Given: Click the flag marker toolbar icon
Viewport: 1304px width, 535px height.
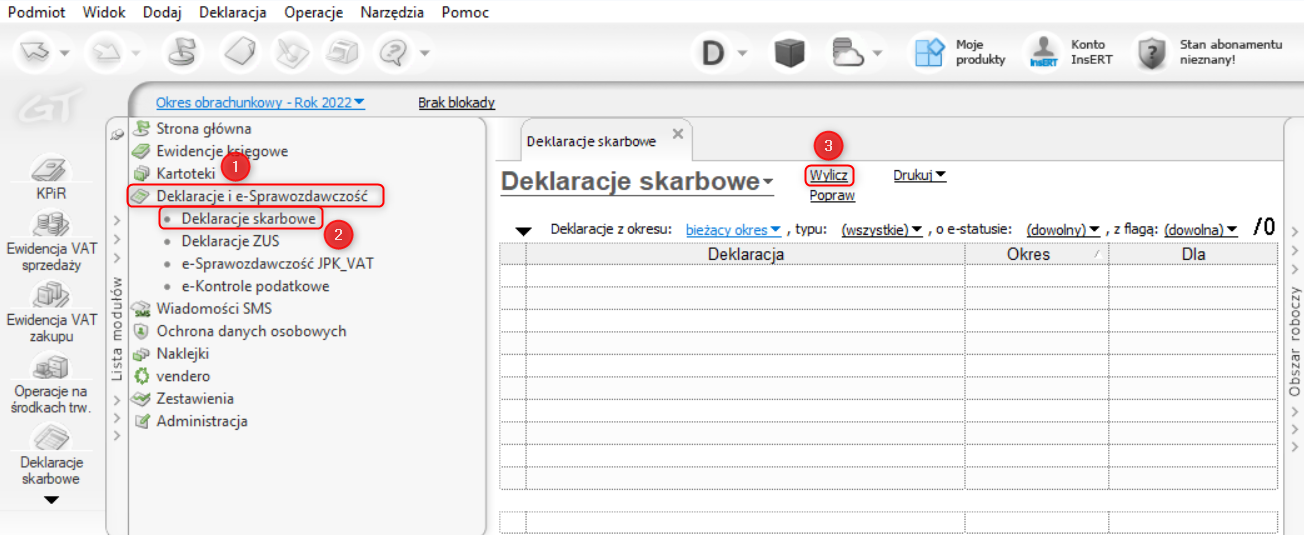Looking at the screenshot, I should (183, 52).
